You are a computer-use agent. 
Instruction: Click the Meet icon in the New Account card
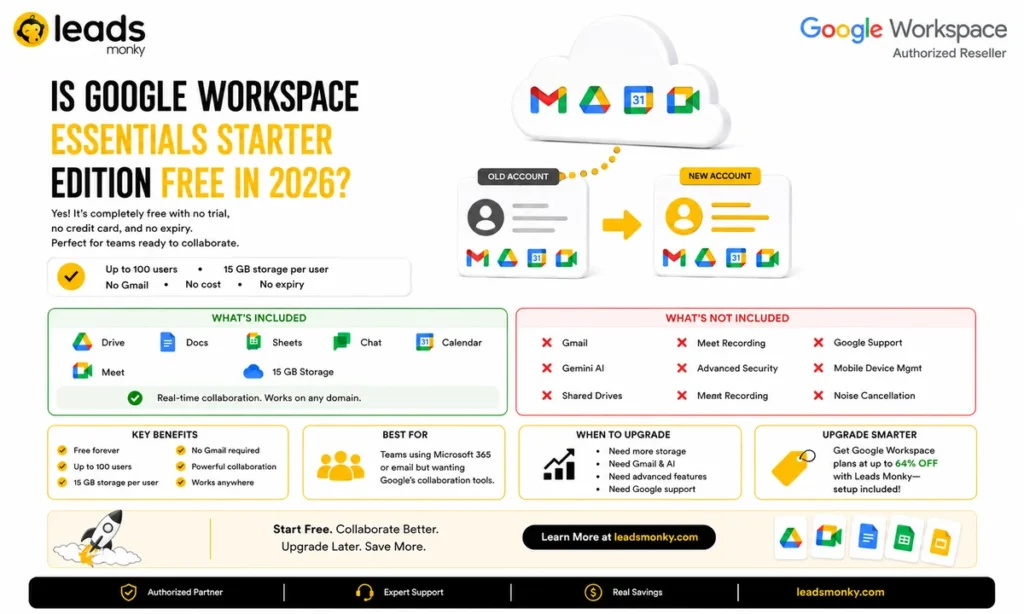click(x=767, y=258)
